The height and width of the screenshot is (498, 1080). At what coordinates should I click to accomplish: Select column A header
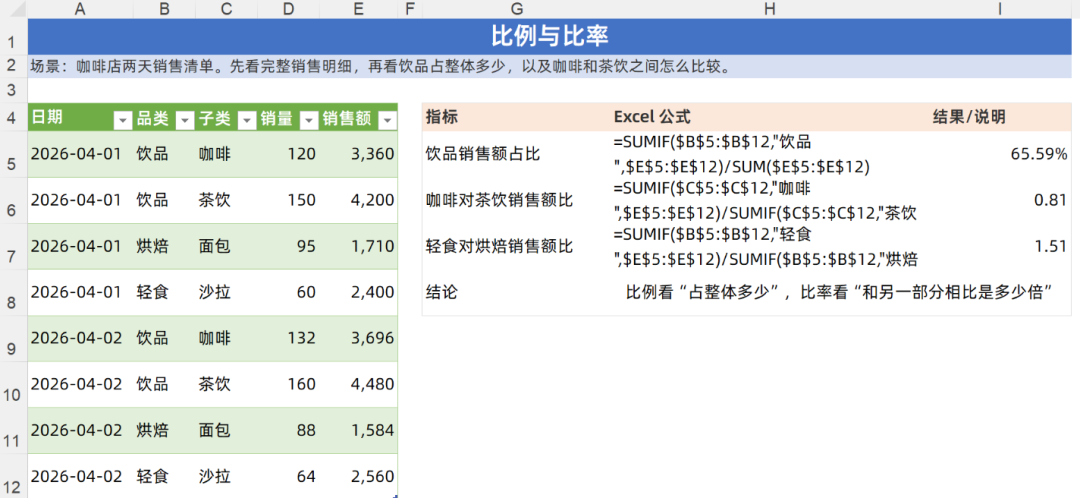[x=81, y=9]
